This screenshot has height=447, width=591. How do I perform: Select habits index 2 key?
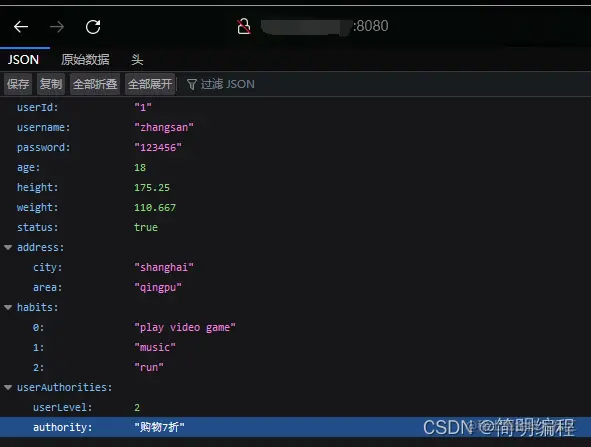[x=38, y=367]
